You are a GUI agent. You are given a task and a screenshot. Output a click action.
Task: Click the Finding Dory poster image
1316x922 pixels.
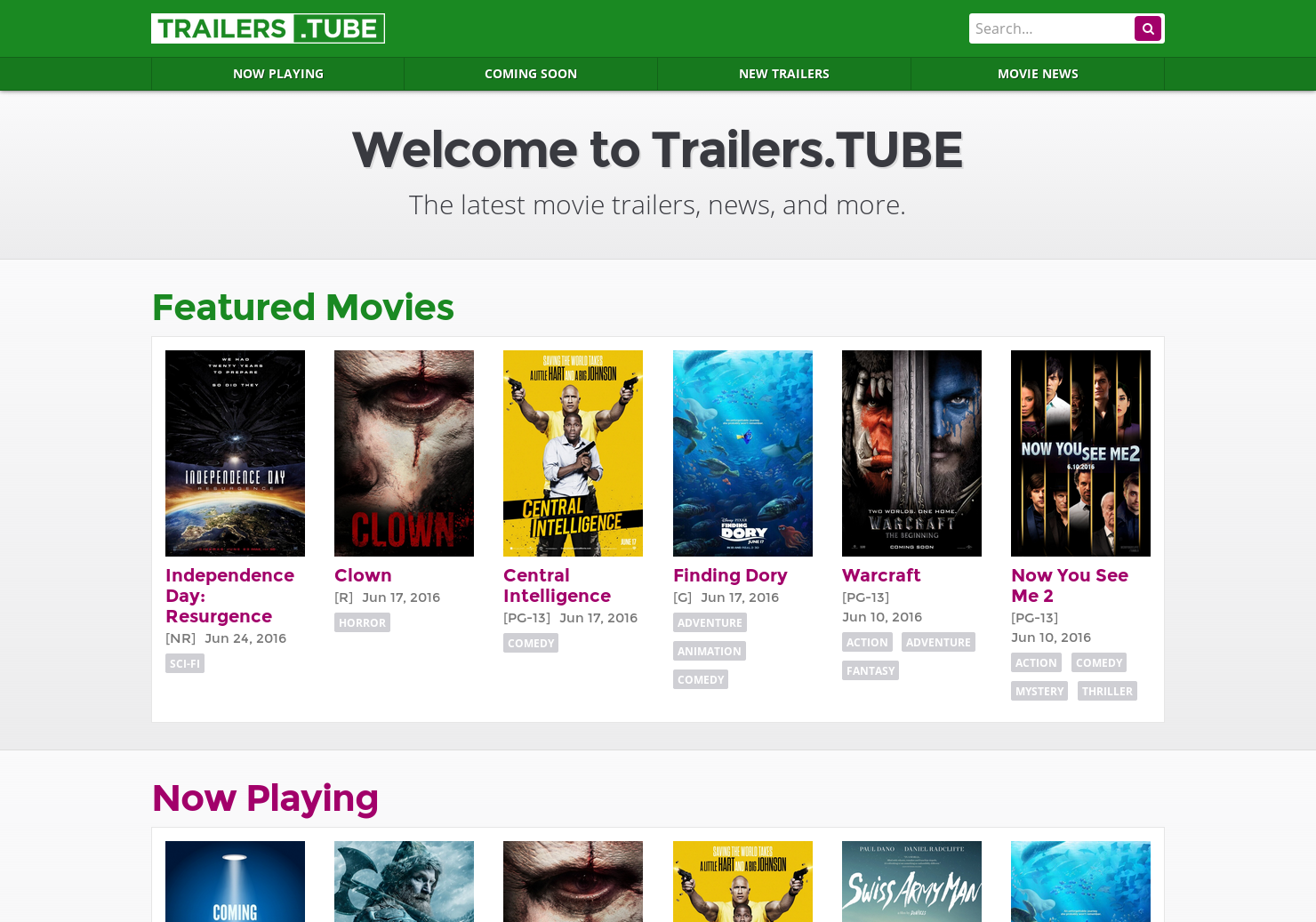click(x=742, y=453)
